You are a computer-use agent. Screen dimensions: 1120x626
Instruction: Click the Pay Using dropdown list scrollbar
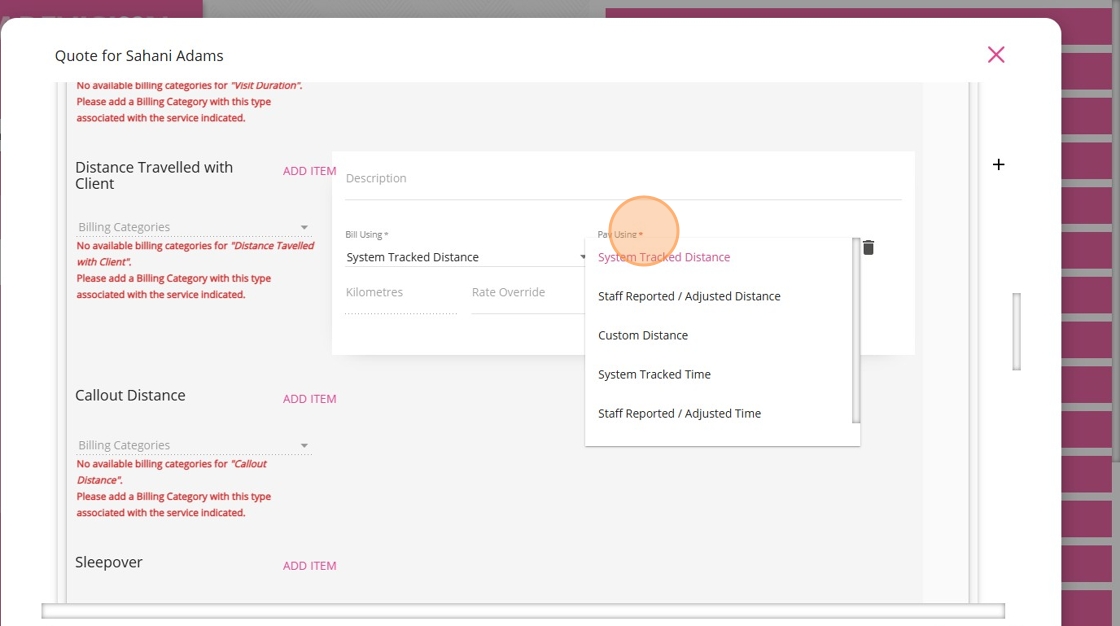click(856, 330)
